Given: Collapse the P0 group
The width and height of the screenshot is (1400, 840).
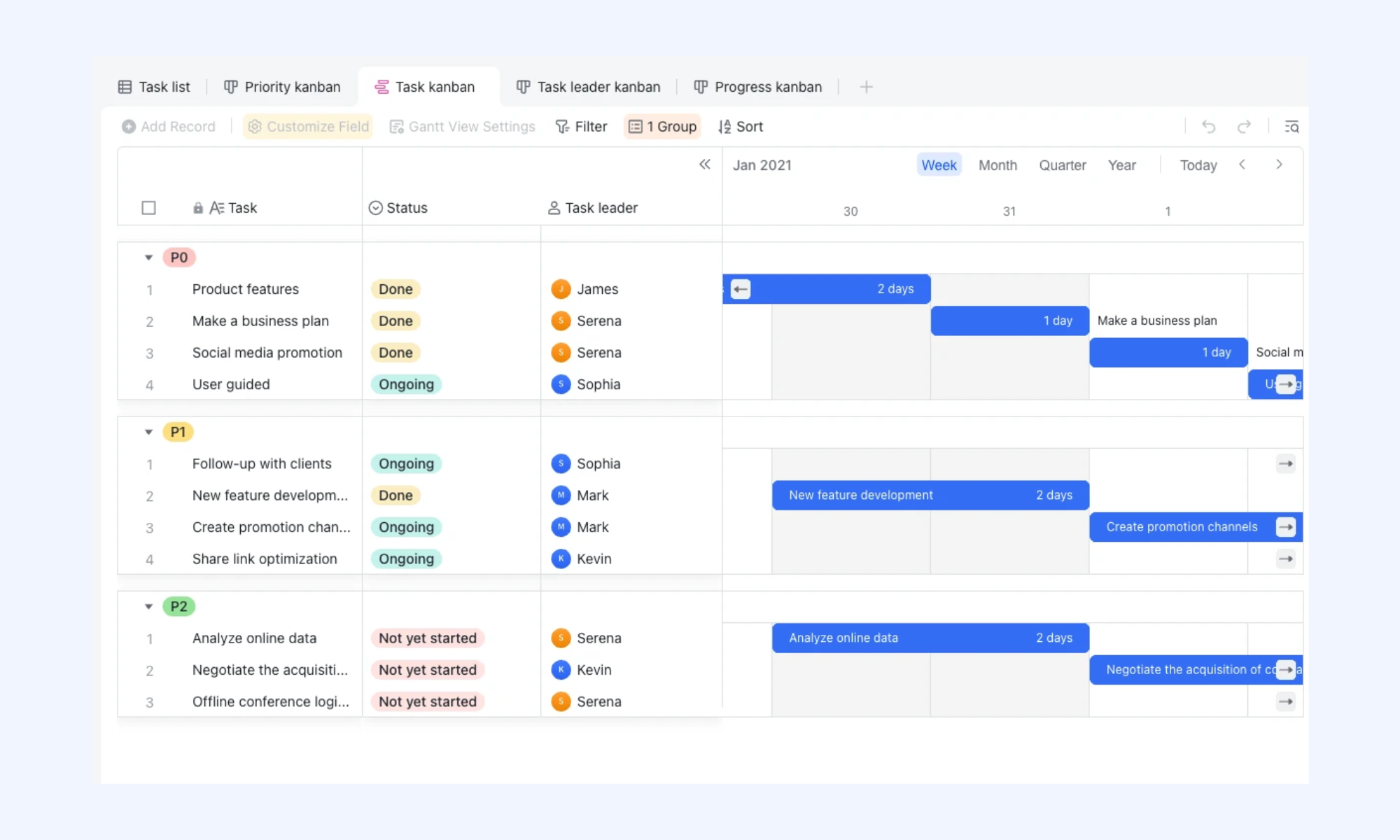Looking at the screenshot, I should coord(148,258).
